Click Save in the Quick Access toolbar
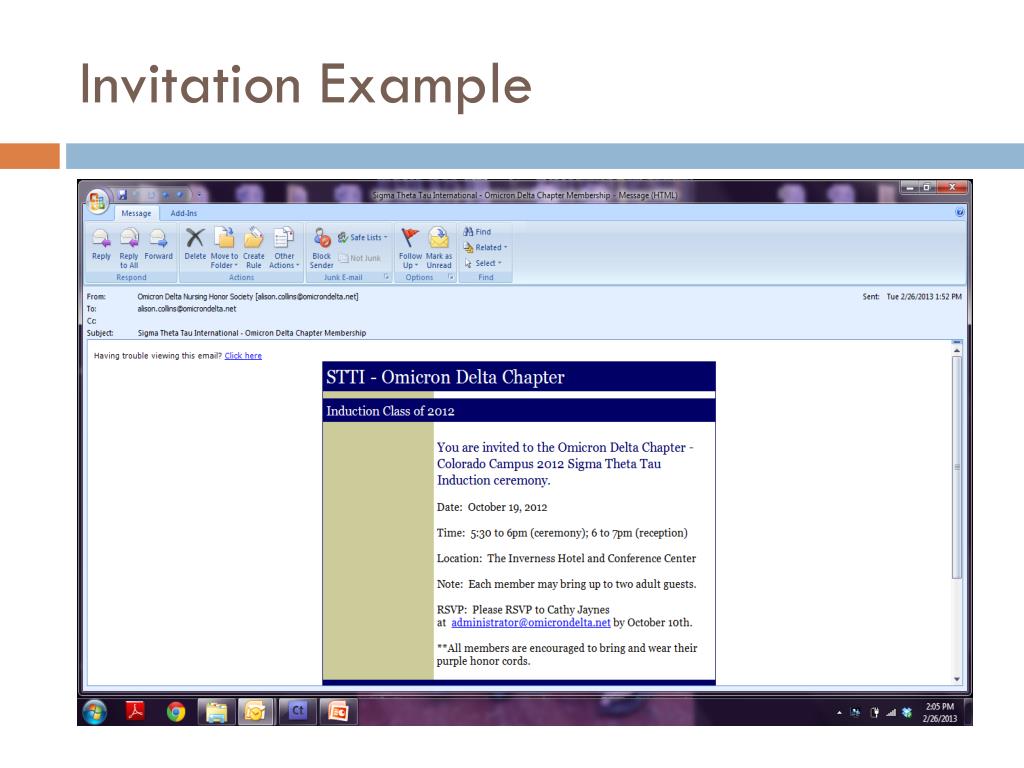Viewport: 1024px width, 768px height. 122,195
